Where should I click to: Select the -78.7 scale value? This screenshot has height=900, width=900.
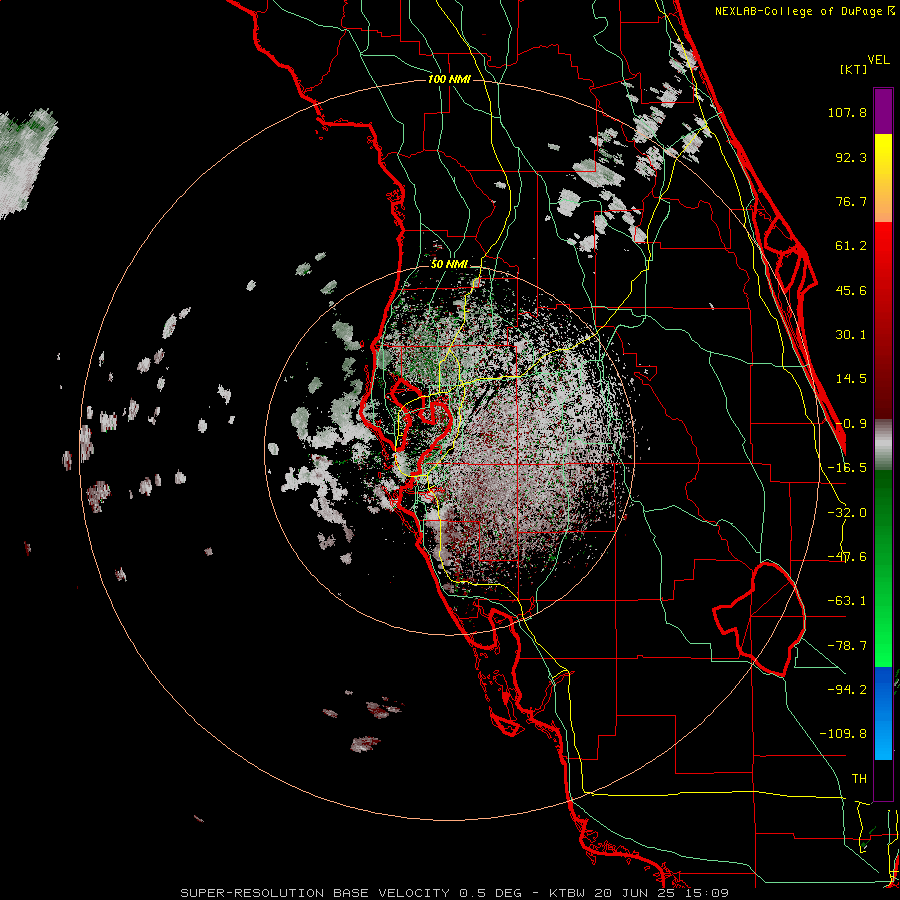(847, 645)
